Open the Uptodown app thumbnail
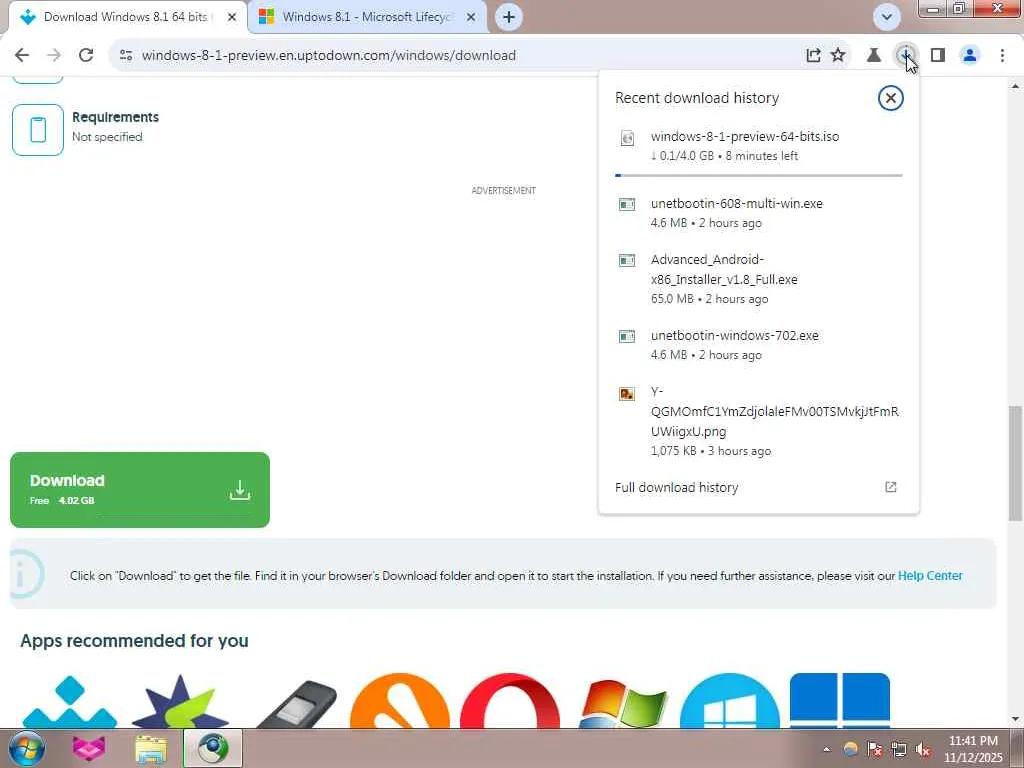This screenshot has width=1024, height=768. [70, 702]
